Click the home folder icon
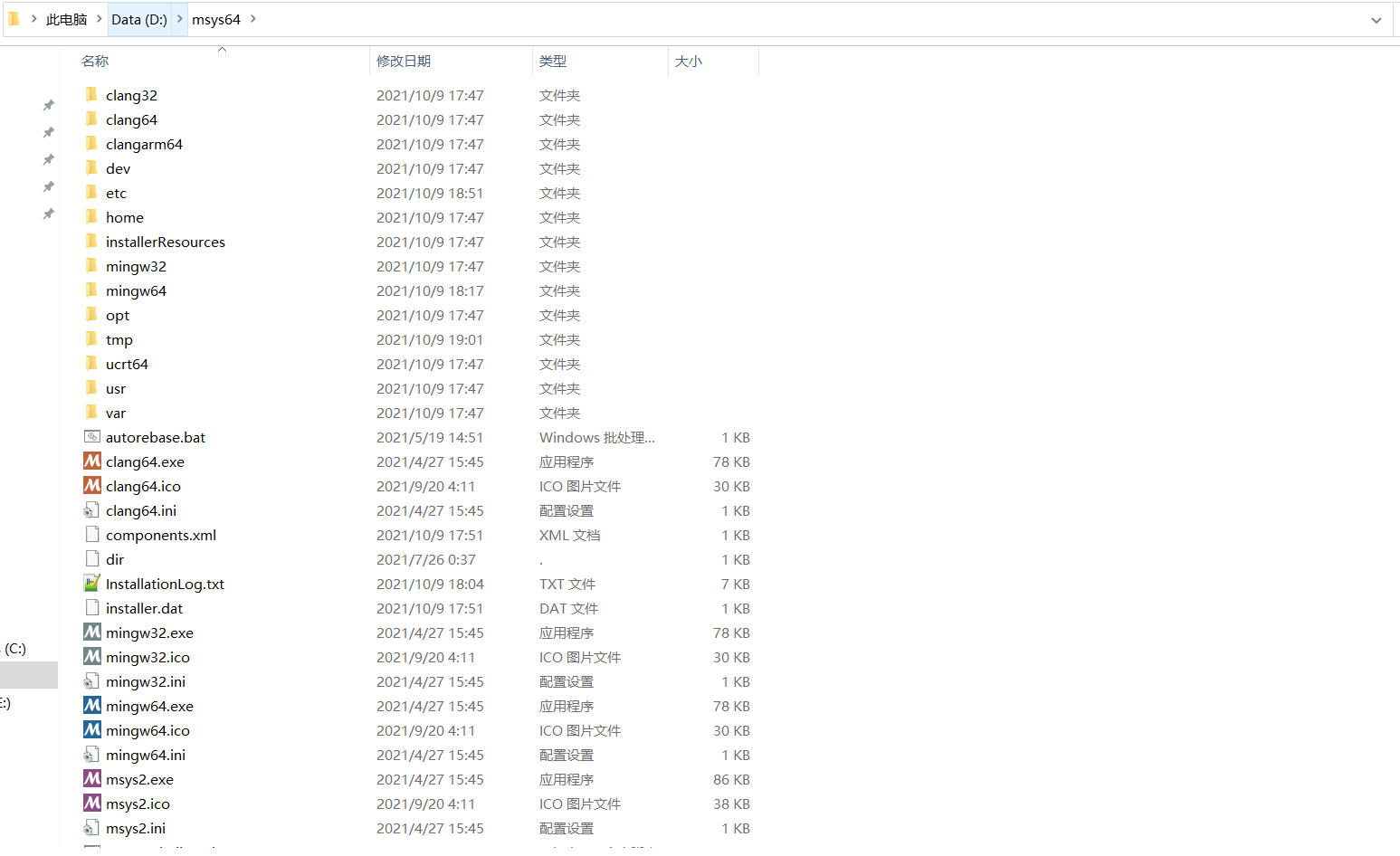Screen dimensions: 1400x856 click(x=91, y=217)
